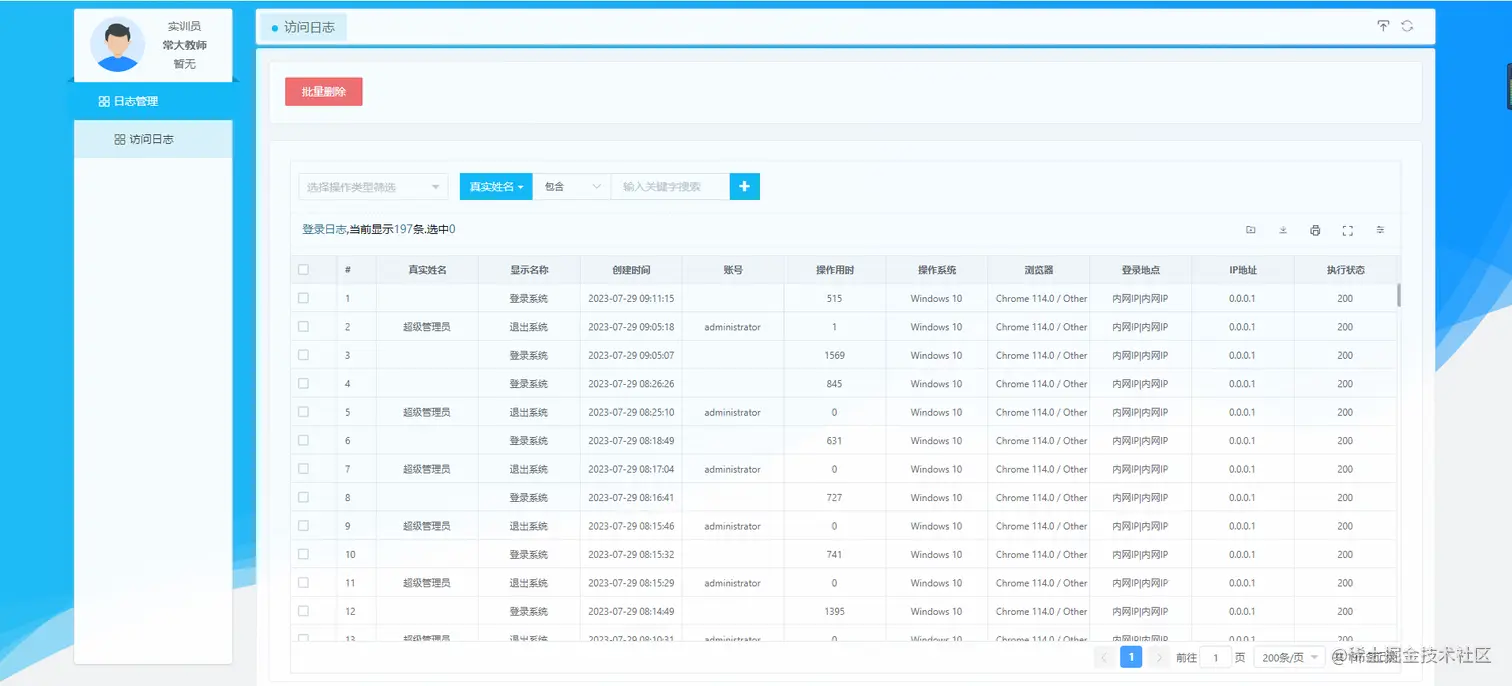The image size is (1512, 686).
Task: Toggle the select-all header checkbox
Action: [x=303, y=270]
